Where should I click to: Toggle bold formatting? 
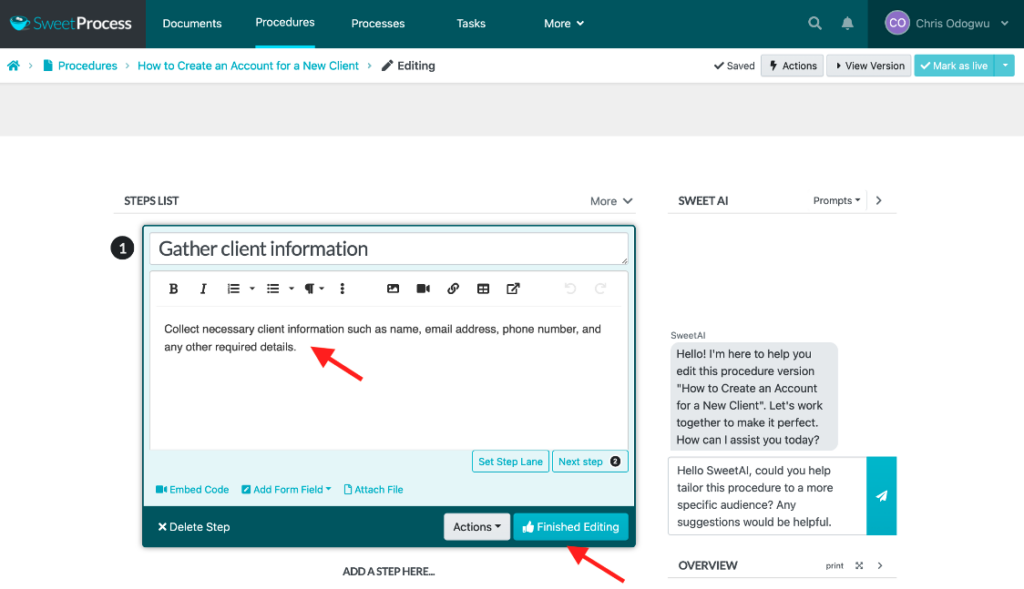click(x=173, y=289)
